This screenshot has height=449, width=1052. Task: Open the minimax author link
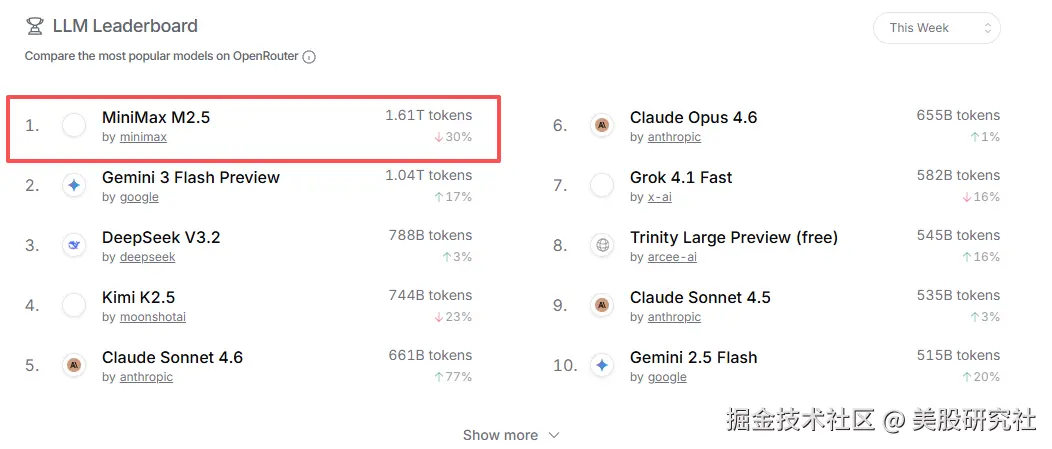click(143, 137)
